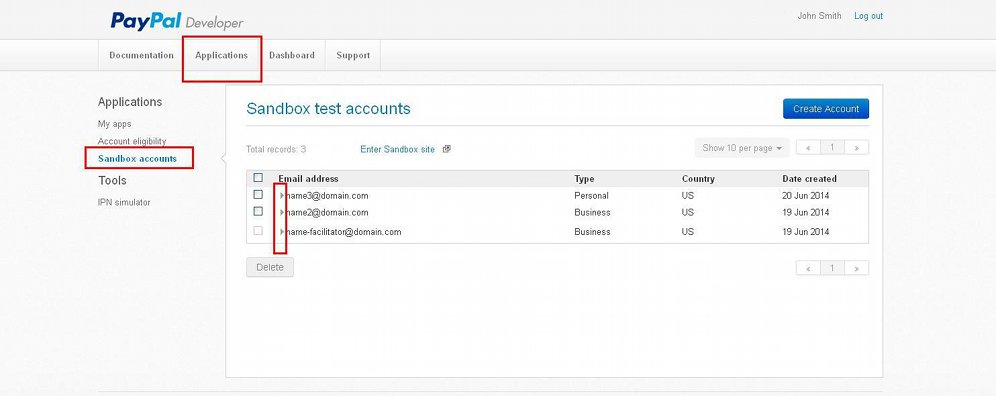Click the Sandbox test accounts heading
Viewport: 996px width, 396px height.
click(328, 109)
